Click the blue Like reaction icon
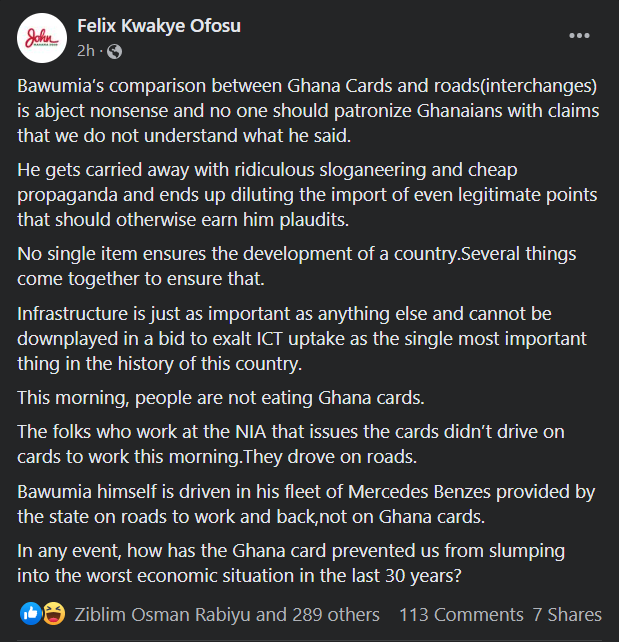 pyautogui.click(x=29, y=613)
